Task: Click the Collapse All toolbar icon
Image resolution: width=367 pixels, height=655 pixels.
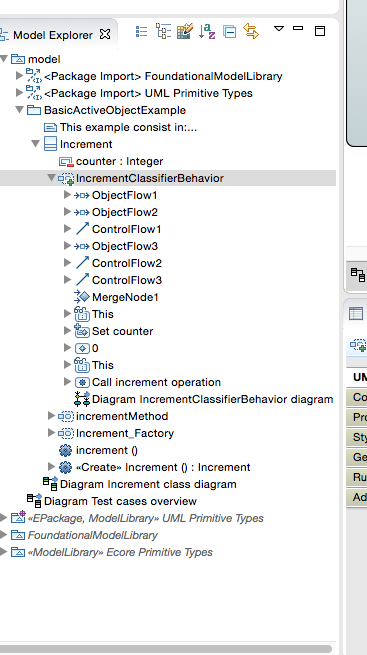Action: click(229, 32)
